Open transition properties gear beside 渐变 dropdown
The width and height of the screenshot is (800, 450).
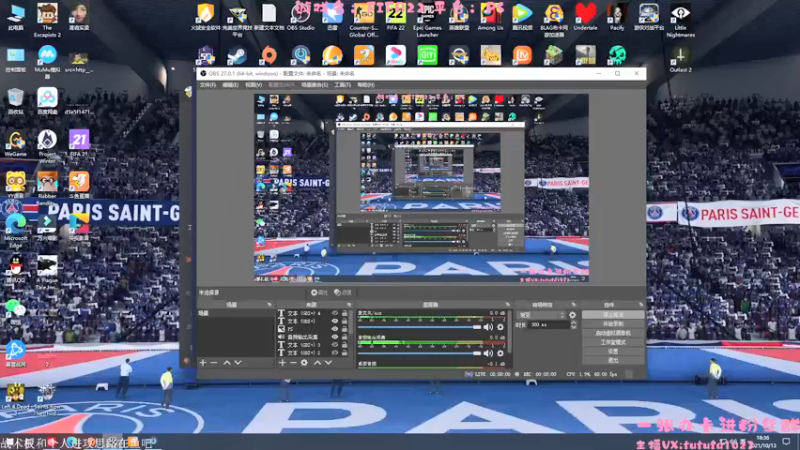pos(572,315)
